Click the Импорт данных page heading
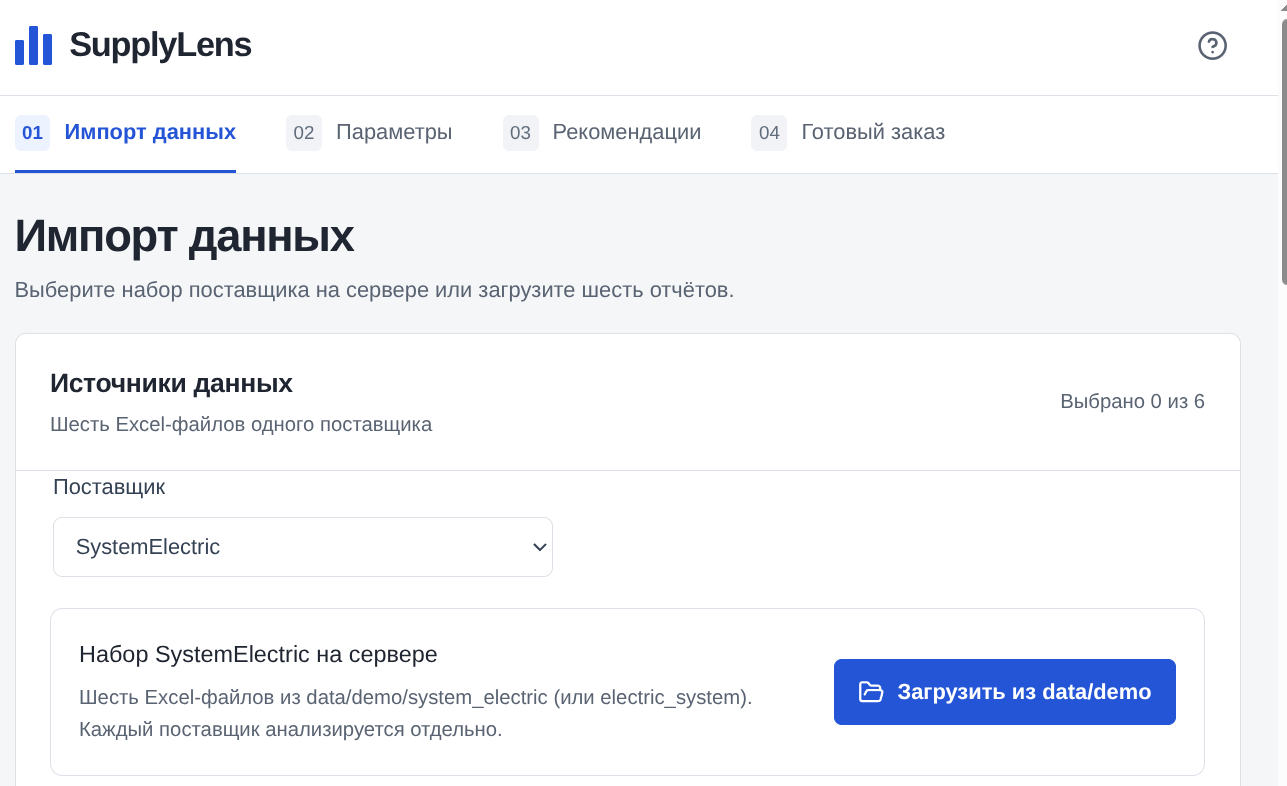Screen dimensions: 1287x786 pyautogui.click(x=185, y=236)
